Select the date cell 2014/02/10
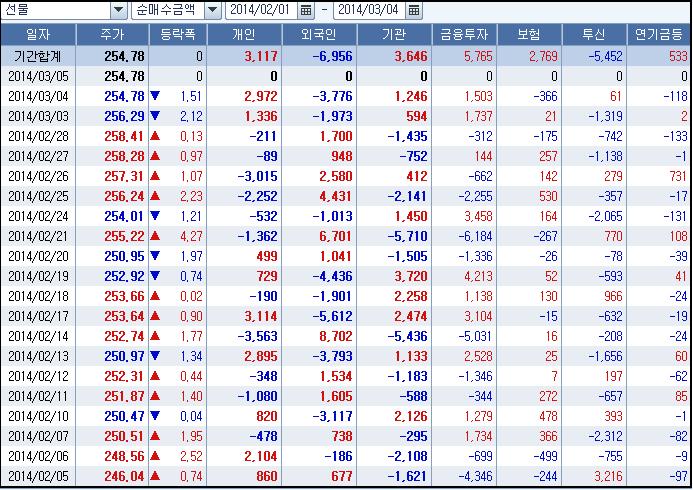 coord(38,416)
